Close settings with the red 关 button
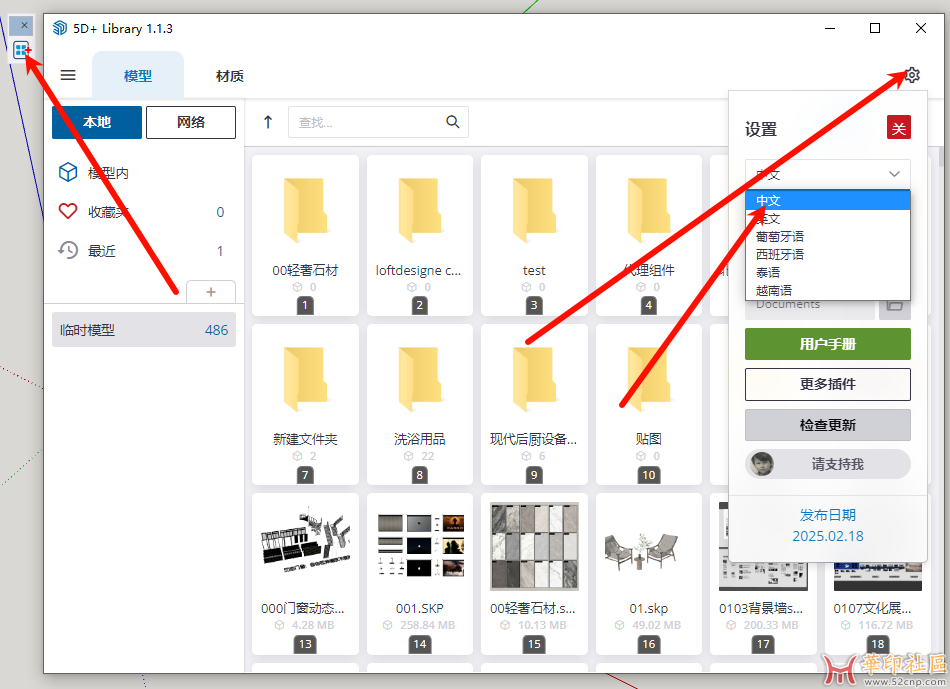The width and height of the screenshot is (950, 689). click(x=898, y=128)
